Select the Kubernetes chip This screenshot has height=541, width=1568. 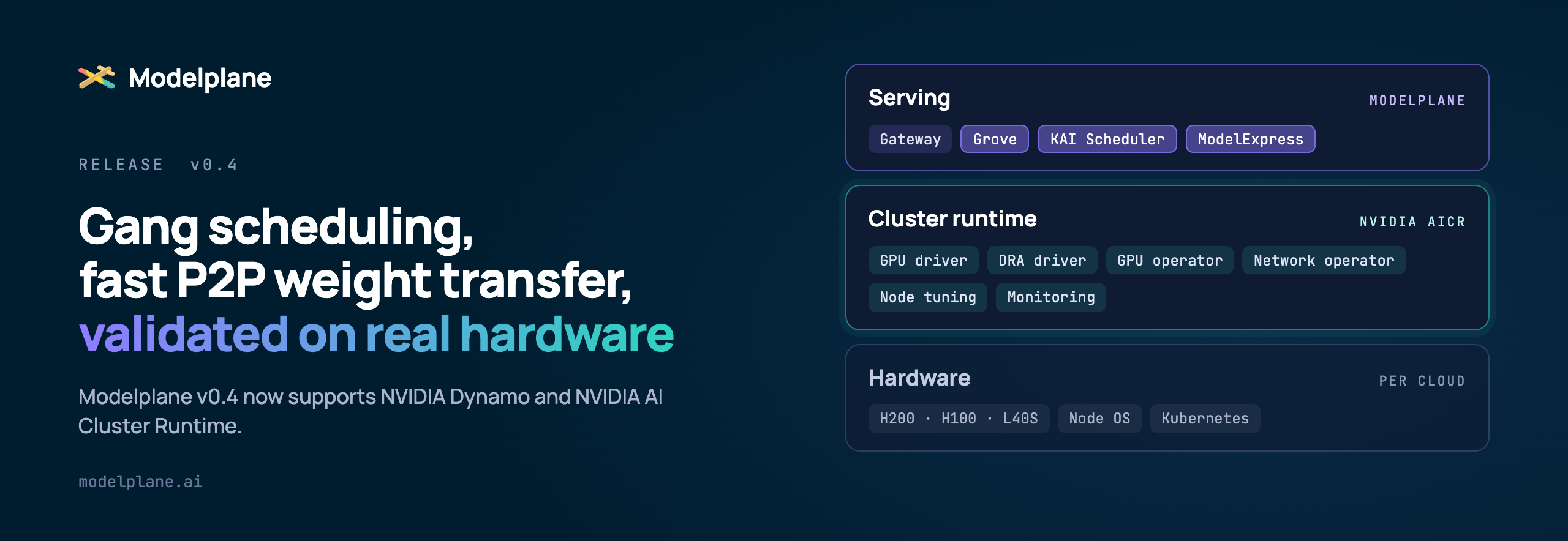(1205, 419)
